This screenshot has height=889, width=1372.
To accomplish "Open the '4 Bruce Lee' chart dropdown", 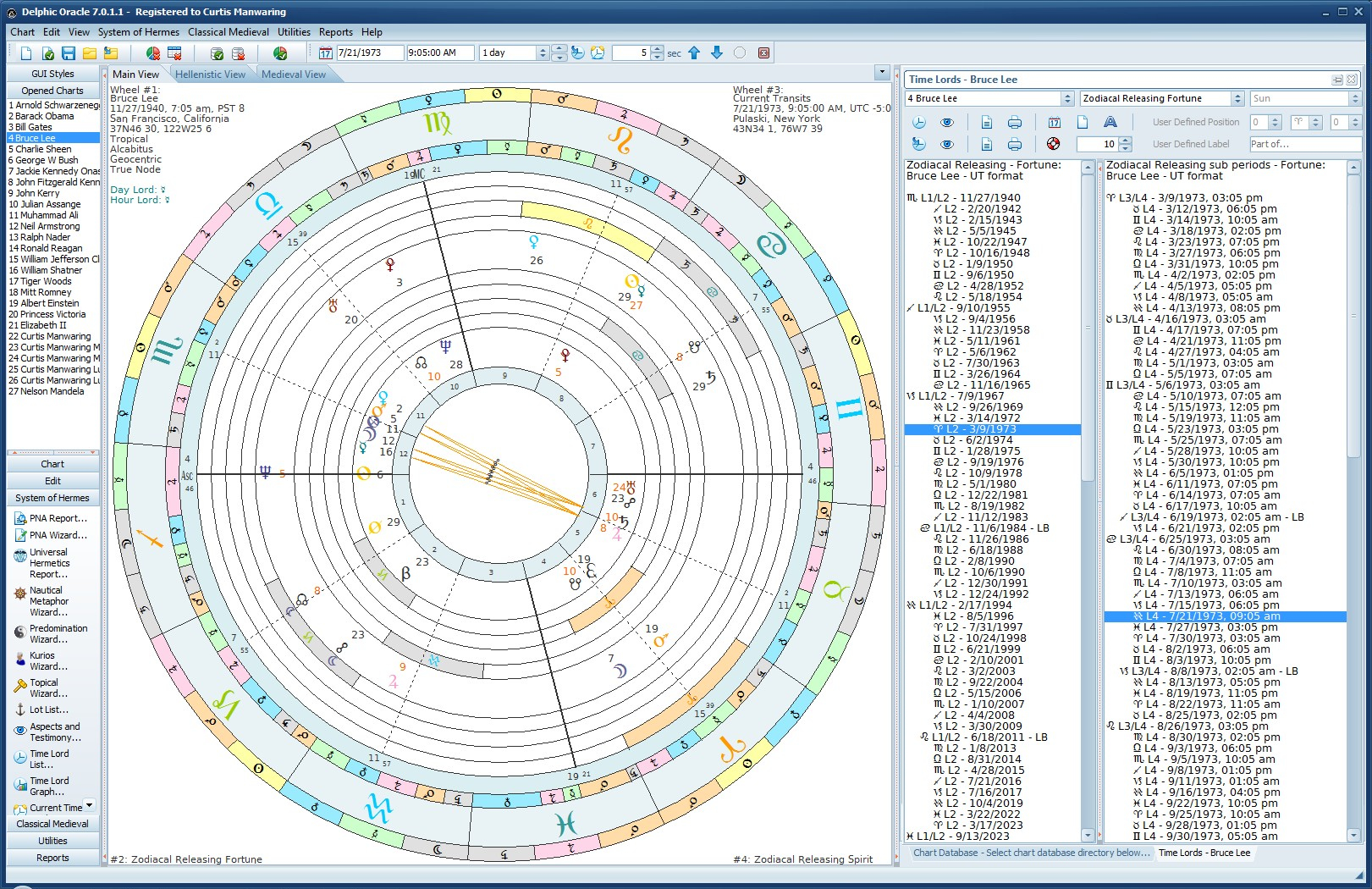I will 1067,98.
